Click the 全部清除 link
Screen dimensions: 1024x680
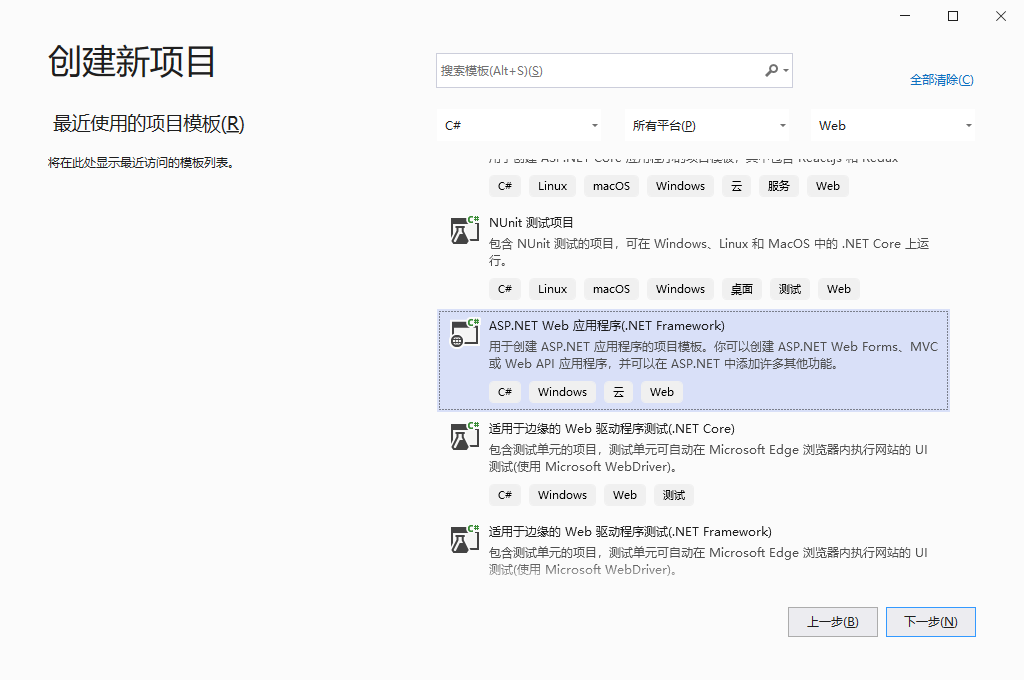pos(942,80)
